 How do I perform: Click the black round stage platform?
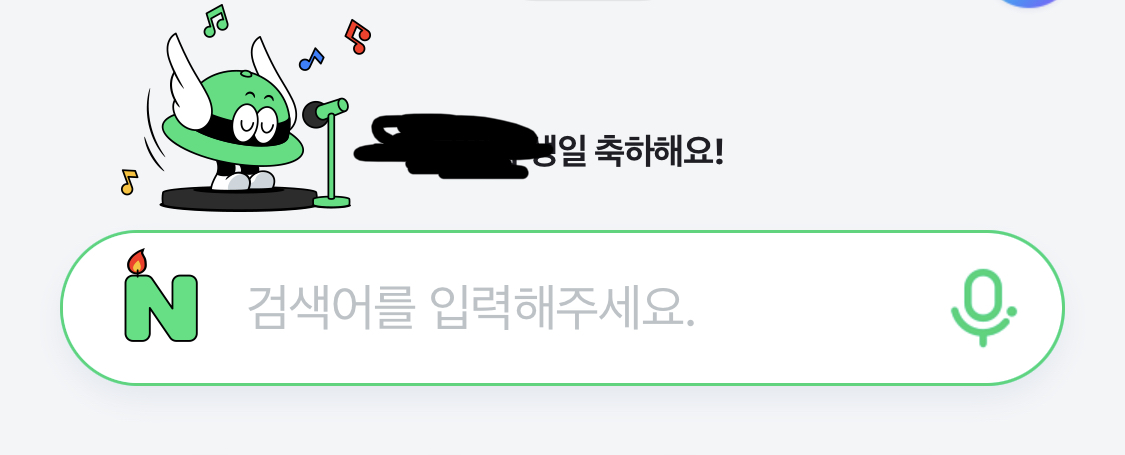239,198
